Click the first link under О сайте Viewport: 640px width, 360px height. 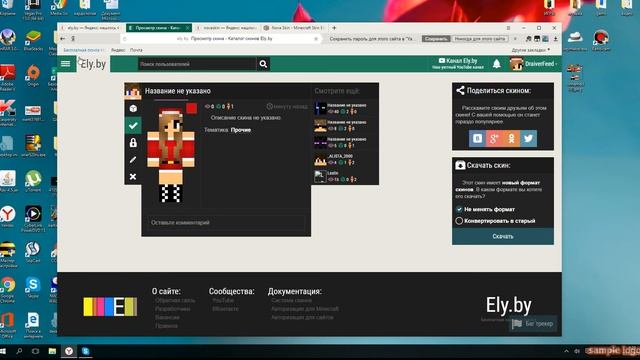click(x=175, y=300)
